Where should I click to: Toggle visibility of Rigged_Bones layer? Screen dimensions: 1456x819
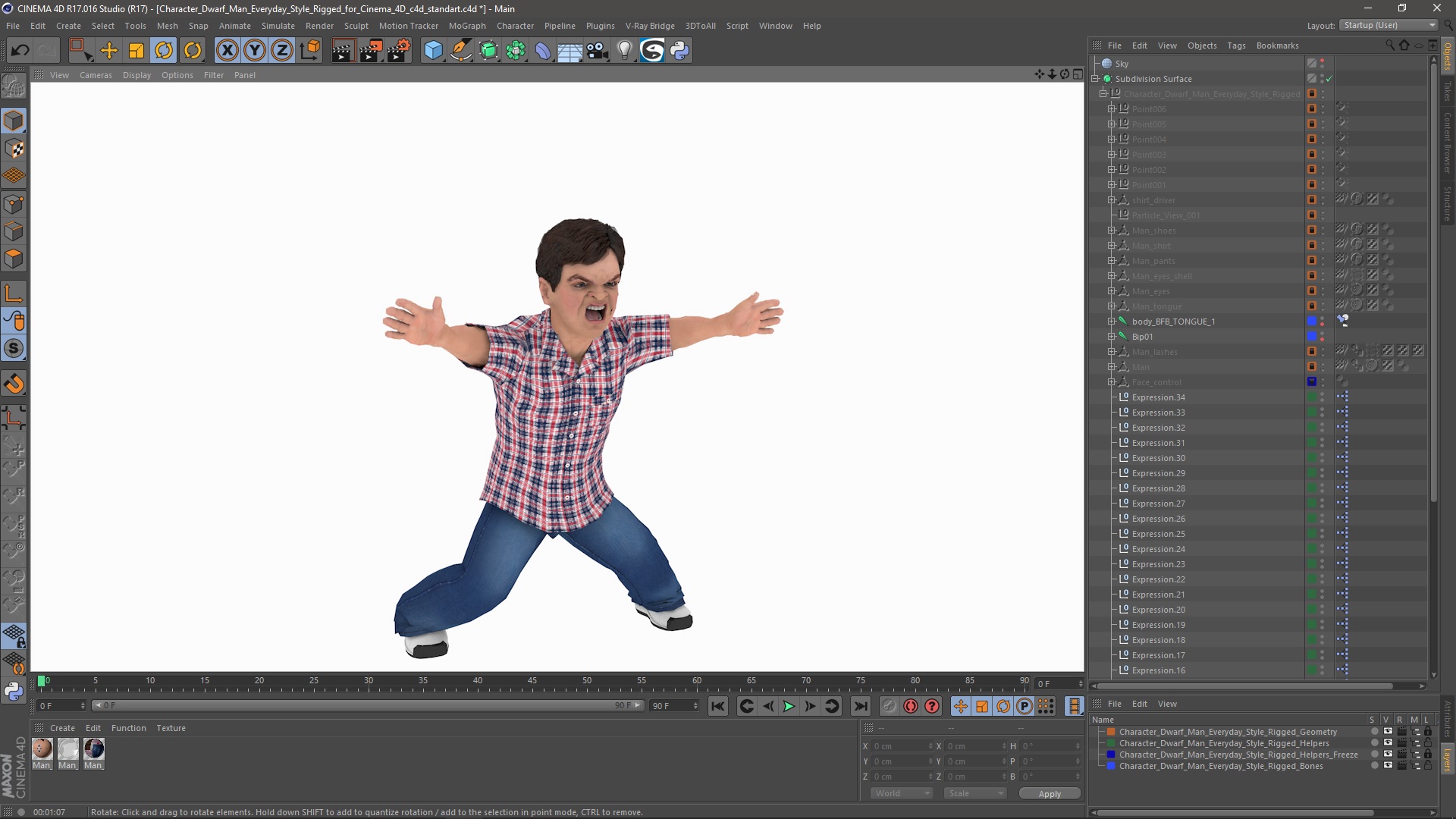1388,766
